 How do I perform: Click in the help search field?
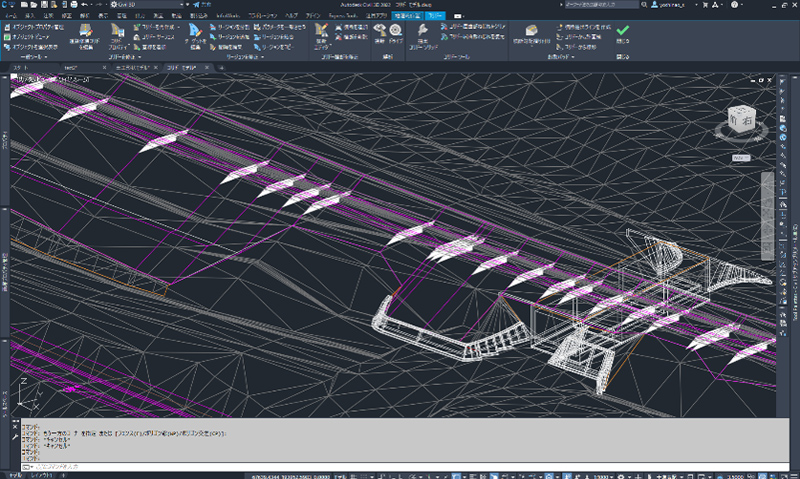601,5
